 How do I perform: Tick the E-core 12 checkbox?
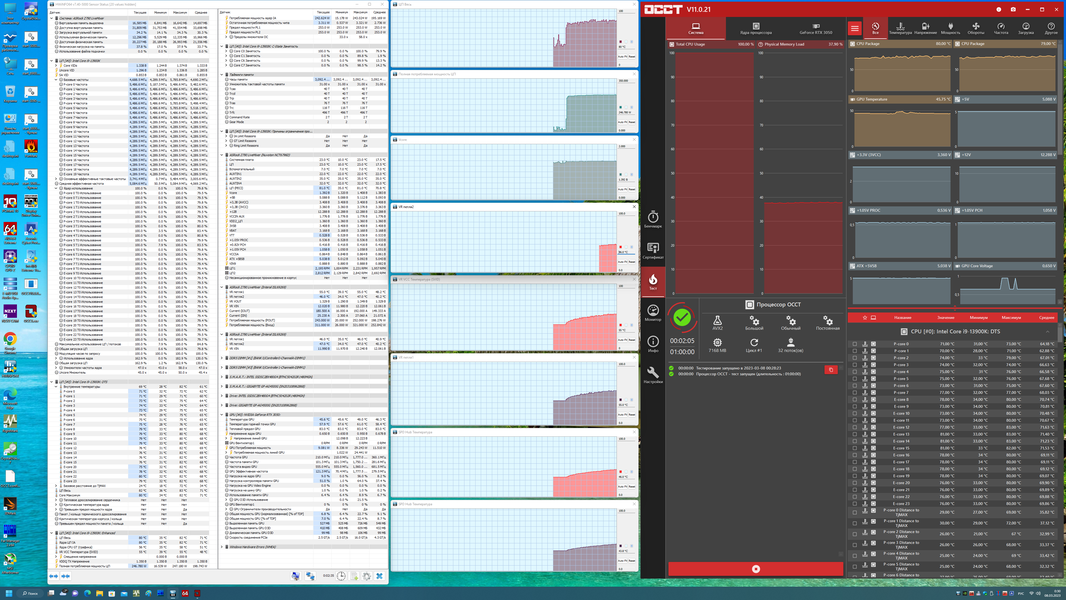855,427
